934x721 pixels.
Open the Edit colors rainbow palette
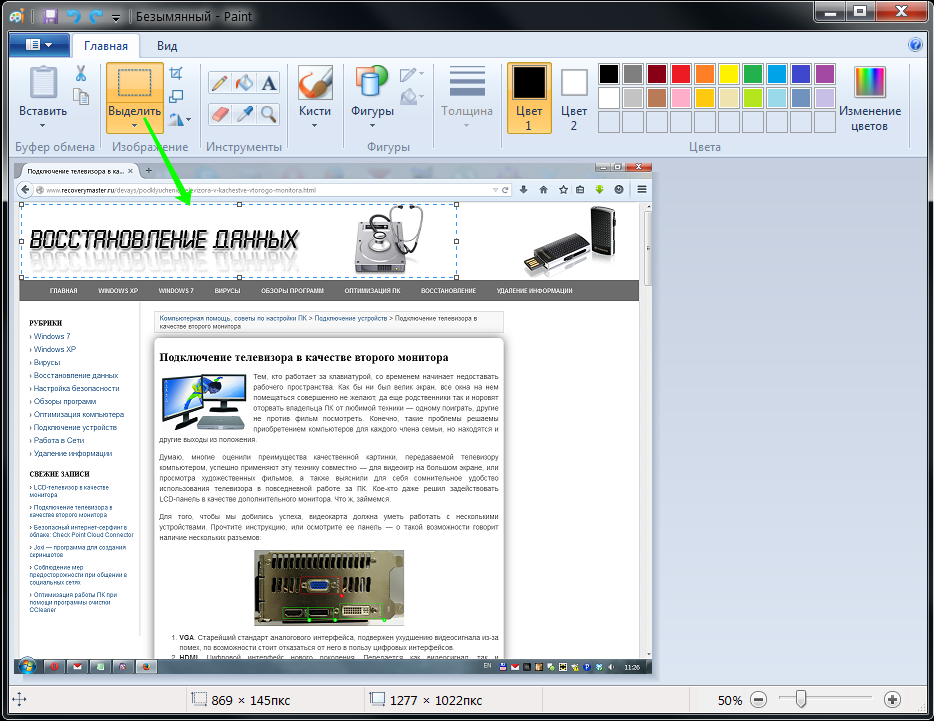[x=870, y=82]
